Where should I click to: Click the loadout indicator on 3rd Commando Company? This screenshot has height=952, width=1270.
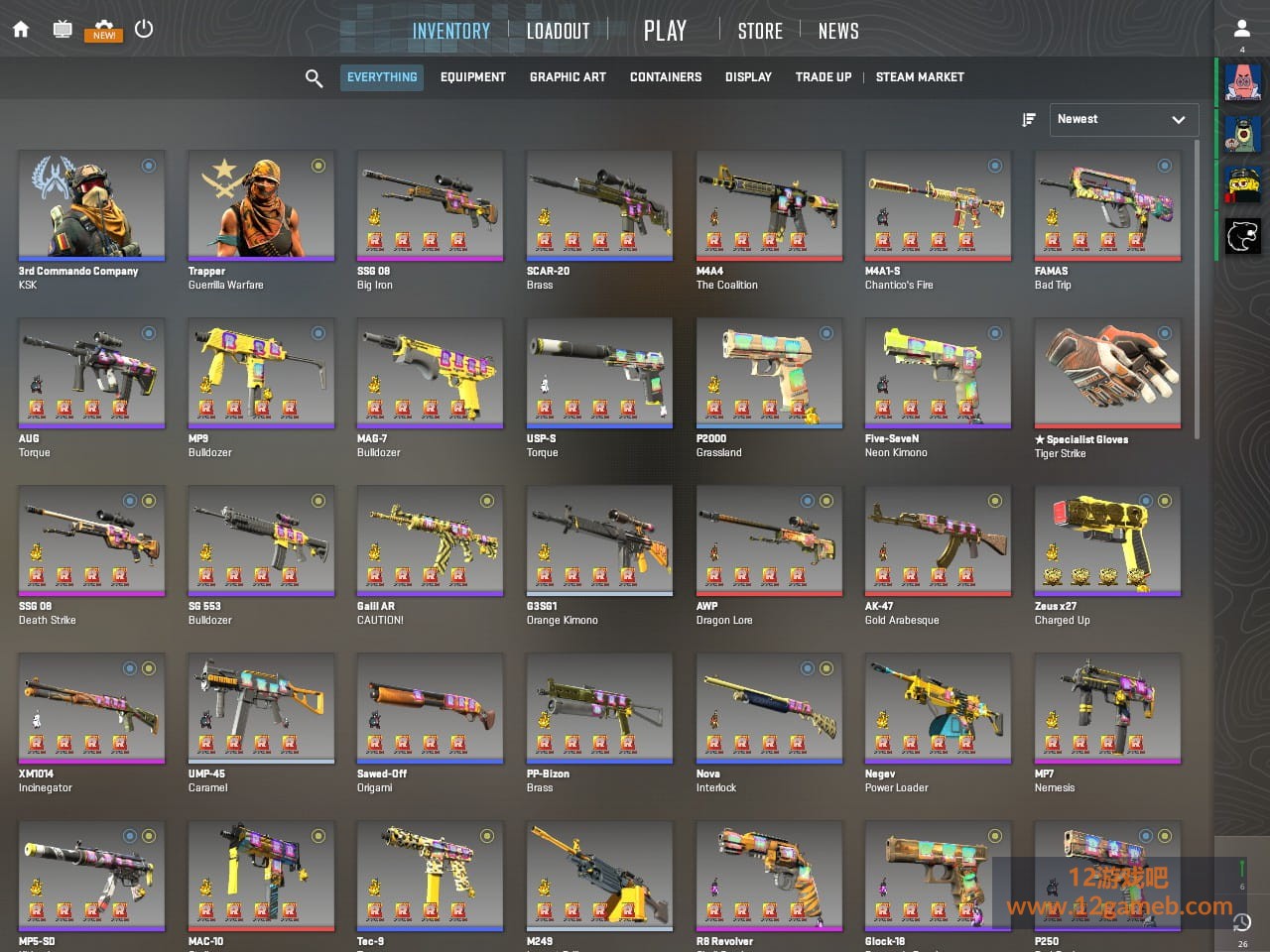coord(149,166)
